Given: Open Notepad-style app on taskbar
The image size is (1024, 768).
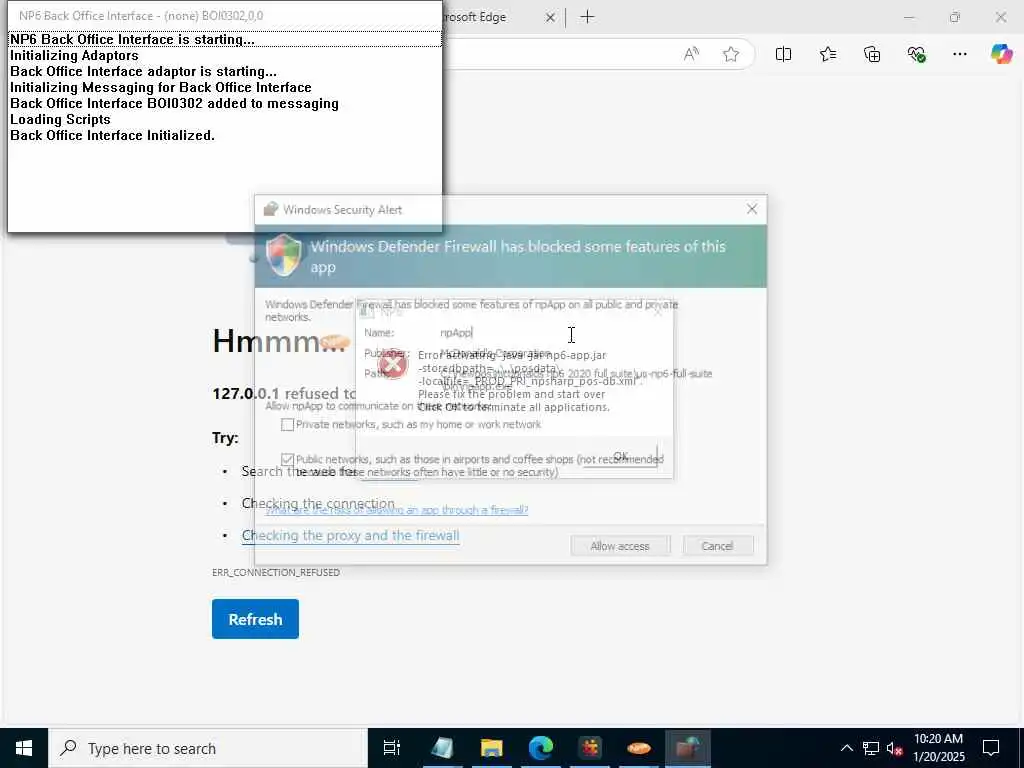Looking at the screenshot, I should tap(442, 748).
